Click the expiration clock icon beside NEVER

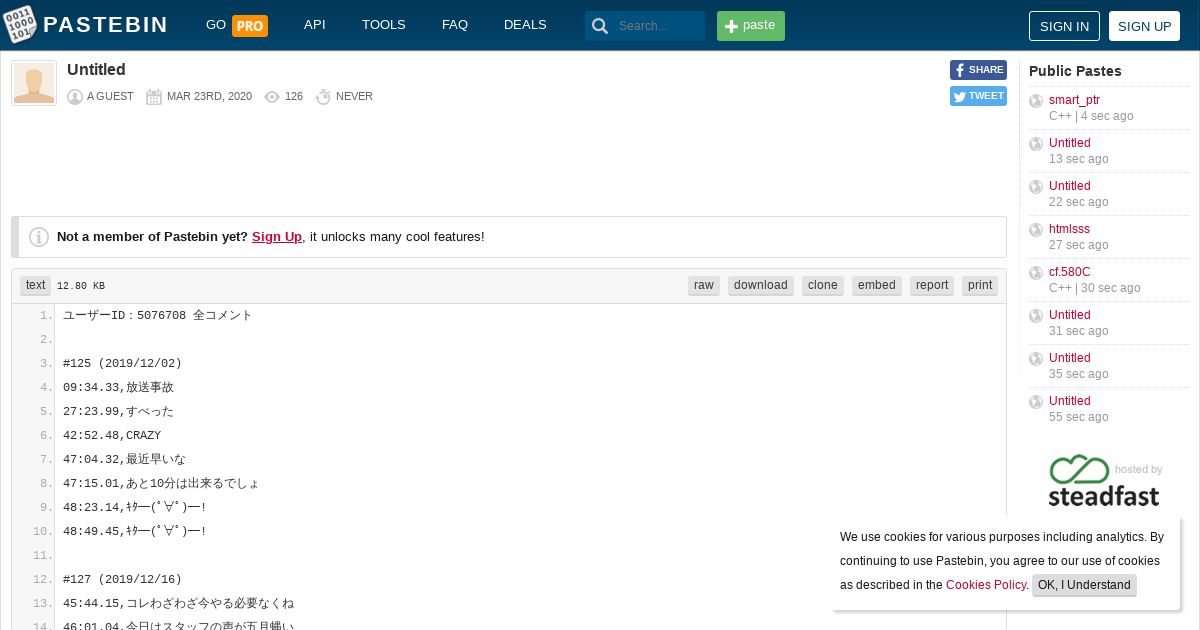323,97
